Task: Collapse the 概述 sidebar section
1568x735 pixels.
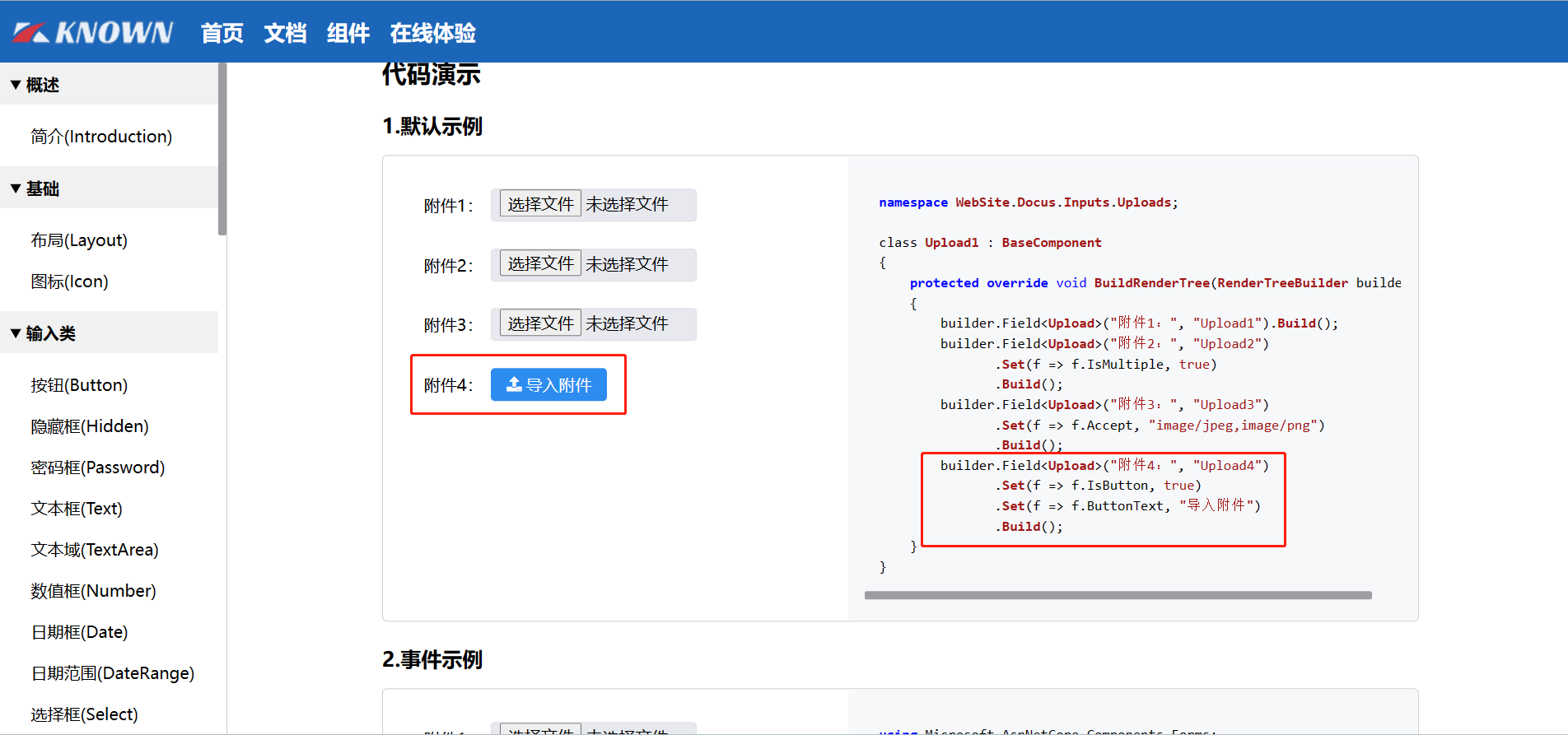Action: click(109, 85)
